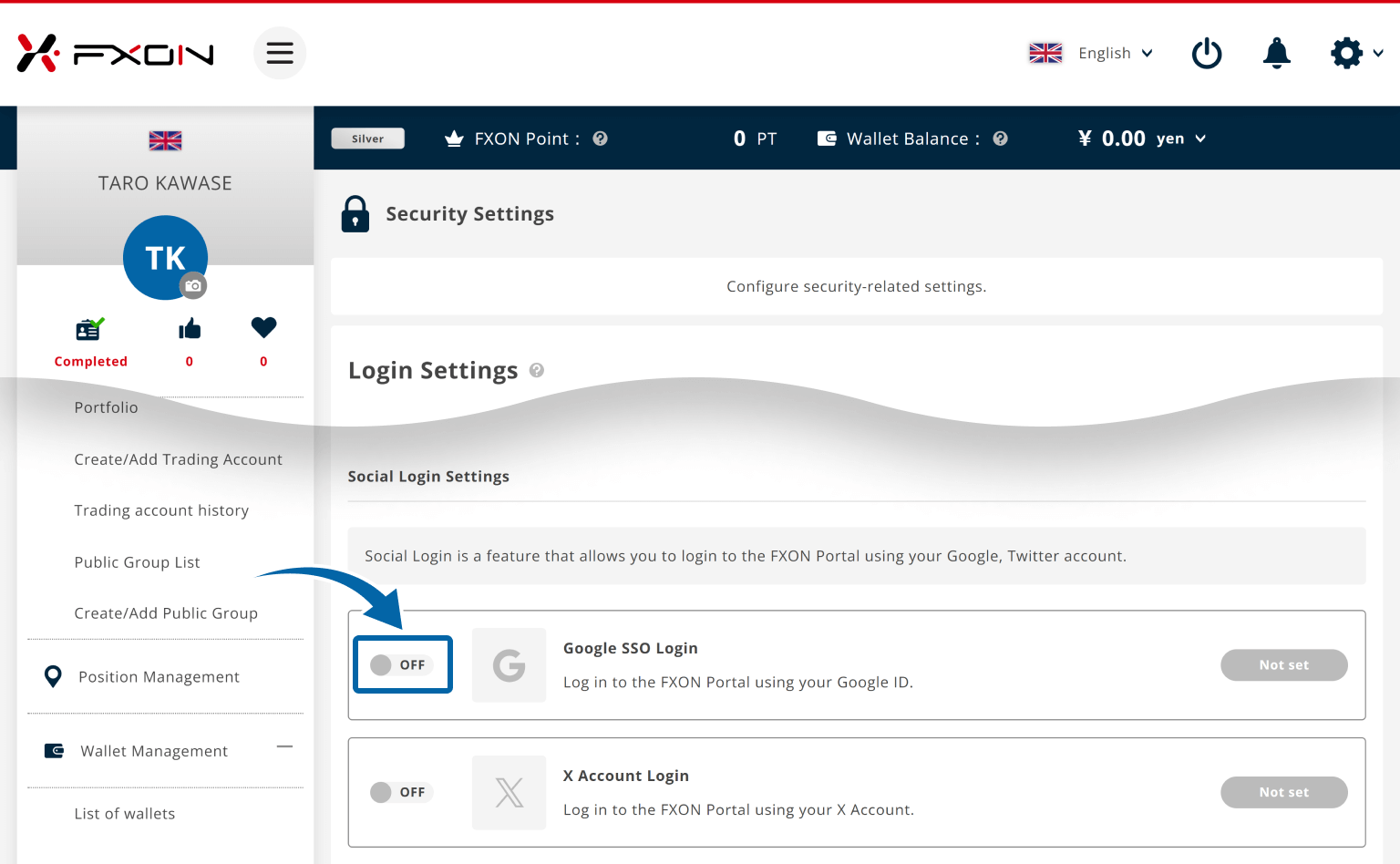Screen dimensions: 1400x864
Task: Click the Google G logo icon
Action: point(509,665)
